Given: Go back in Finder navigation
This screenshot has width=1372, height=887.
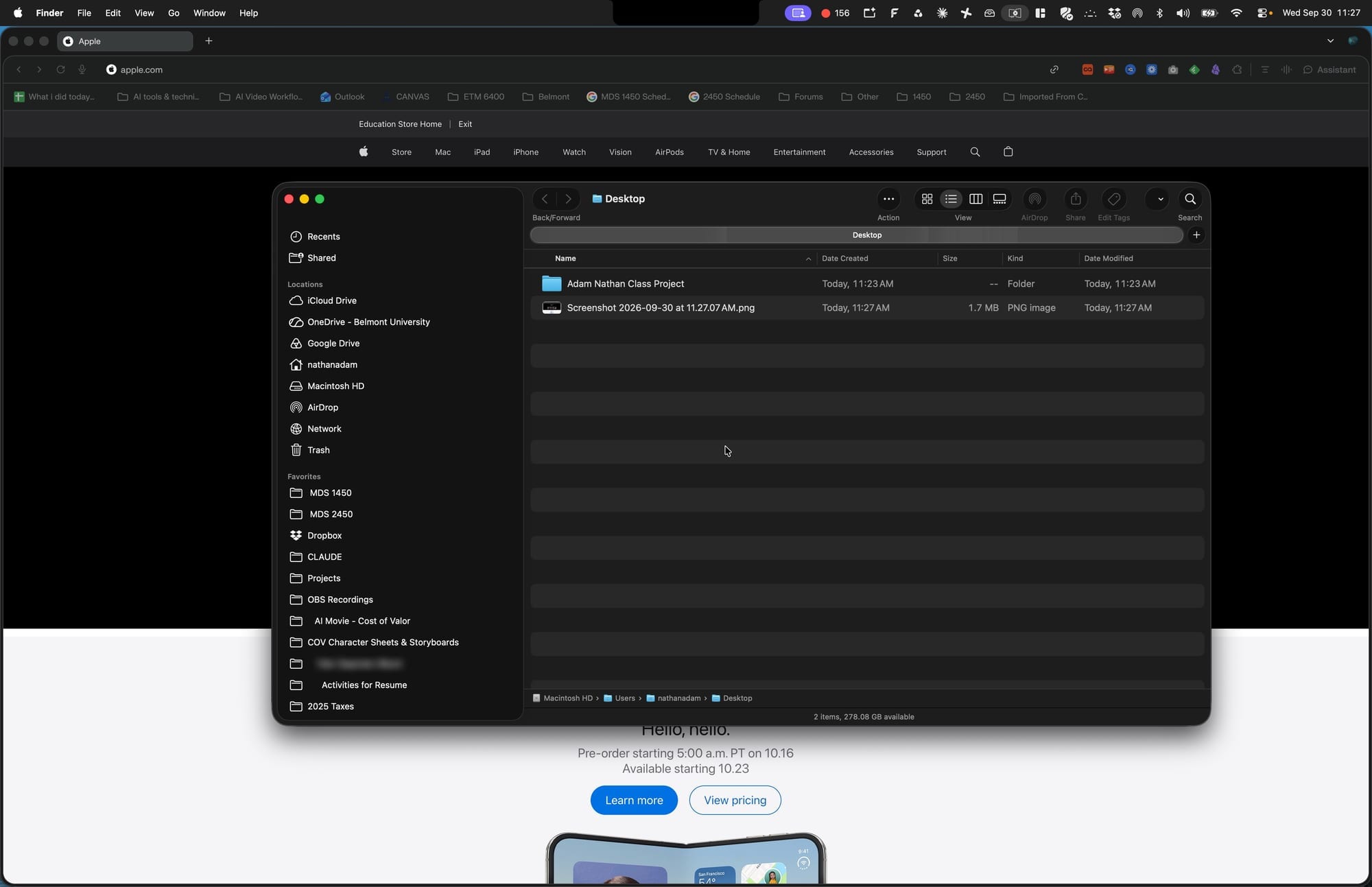Looking at the screenshot, I should [545, 199].
